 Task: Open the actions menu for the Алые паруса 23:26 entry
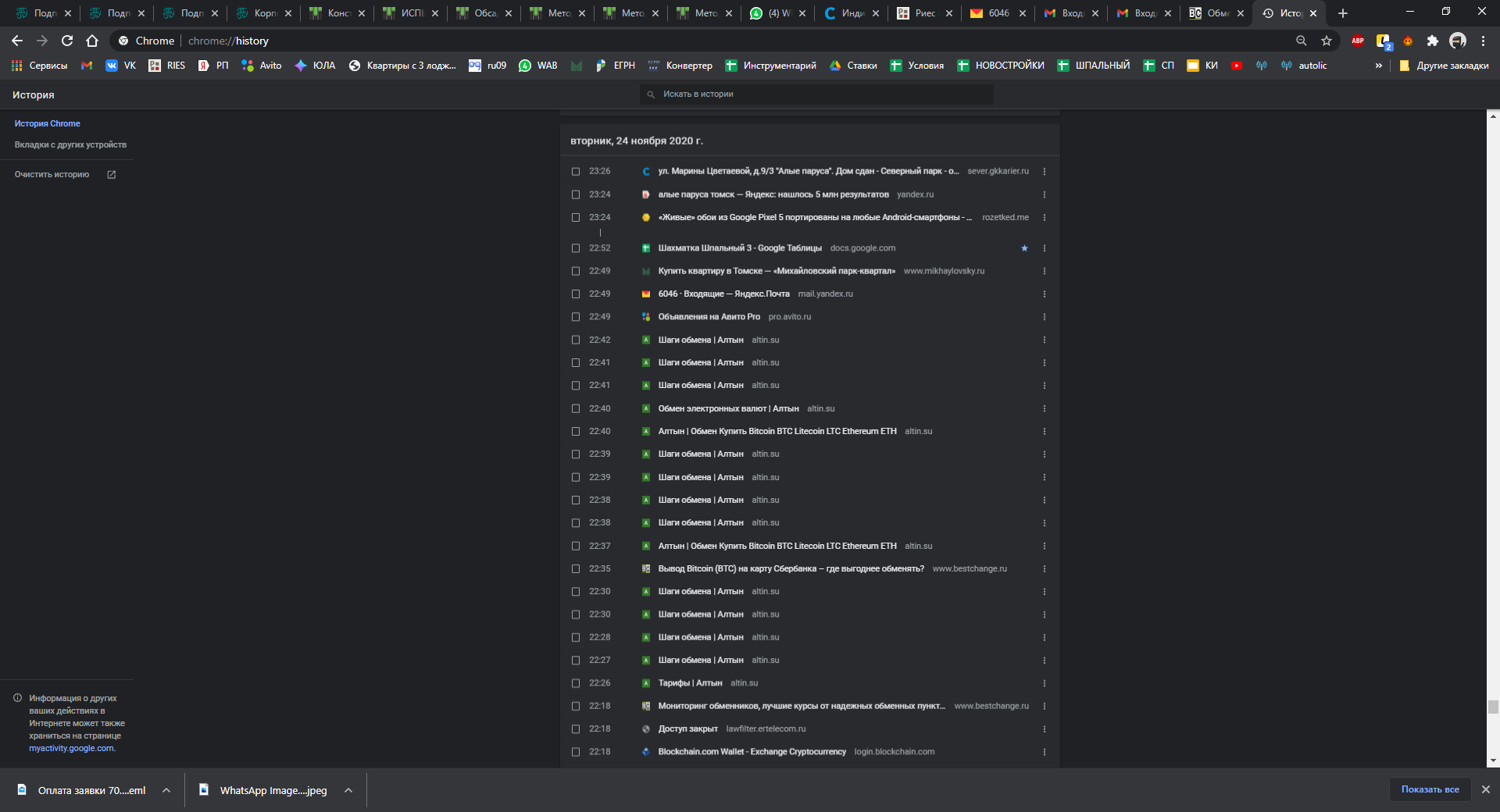click(x=1045, y=172)
